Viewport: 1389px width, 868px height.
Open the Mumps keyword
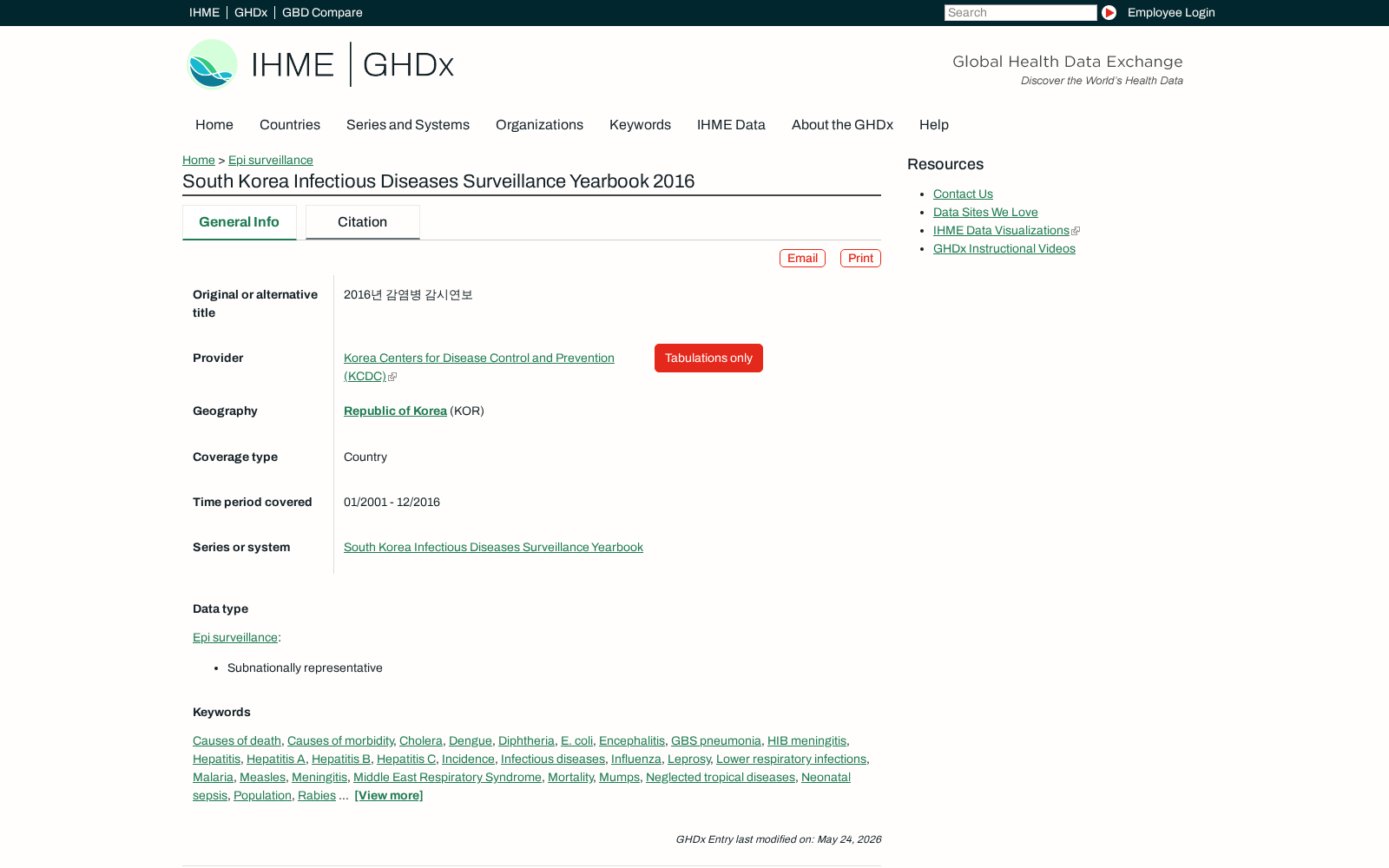point(619,777)
